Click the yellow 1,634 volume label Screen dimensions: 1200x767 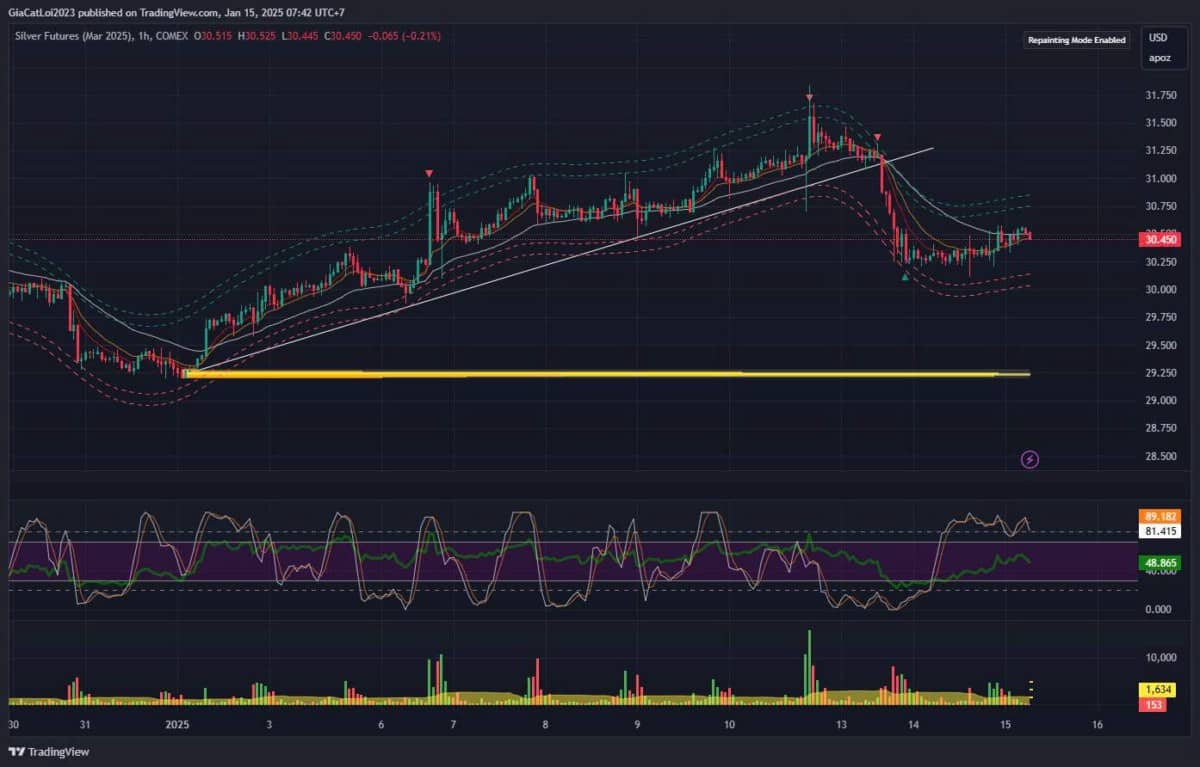coord(1159,690)
